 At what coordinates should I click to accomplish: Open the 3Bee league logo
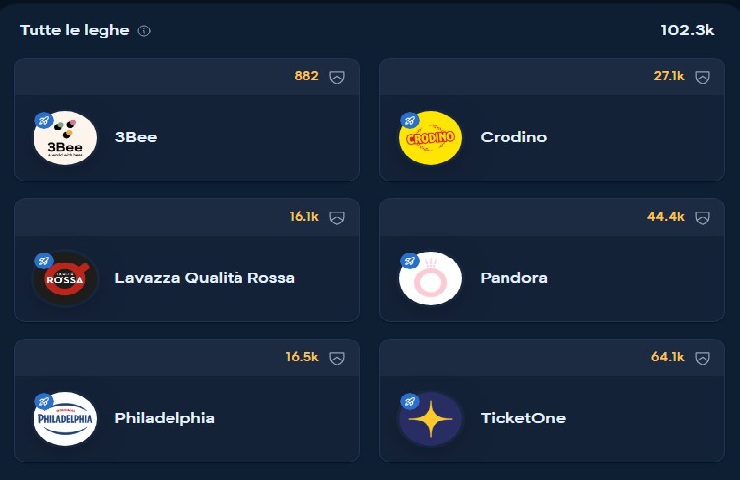pos(65,137)
